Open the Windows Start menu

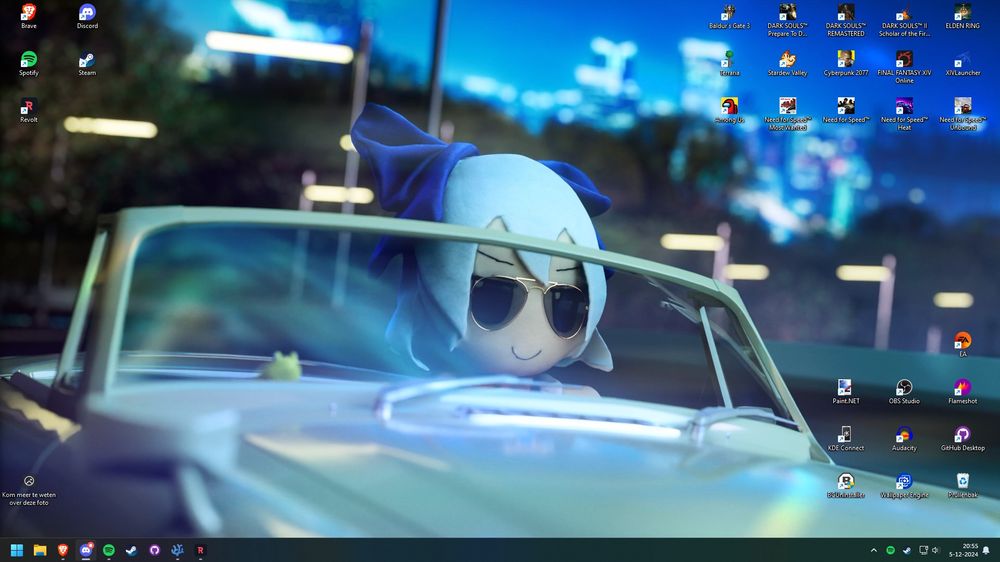point(17,550)
